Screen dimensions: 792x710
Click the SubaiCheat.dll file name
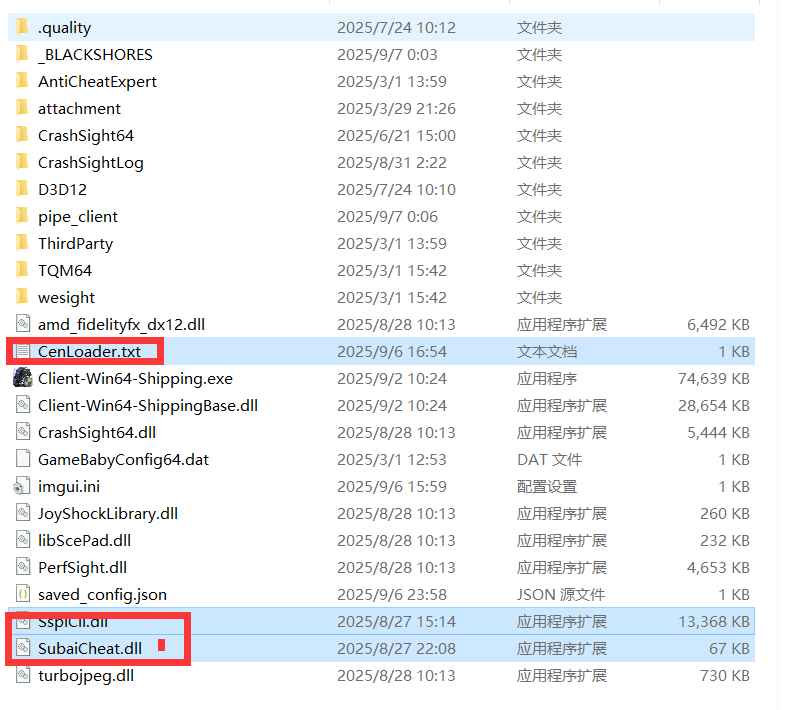89,648
